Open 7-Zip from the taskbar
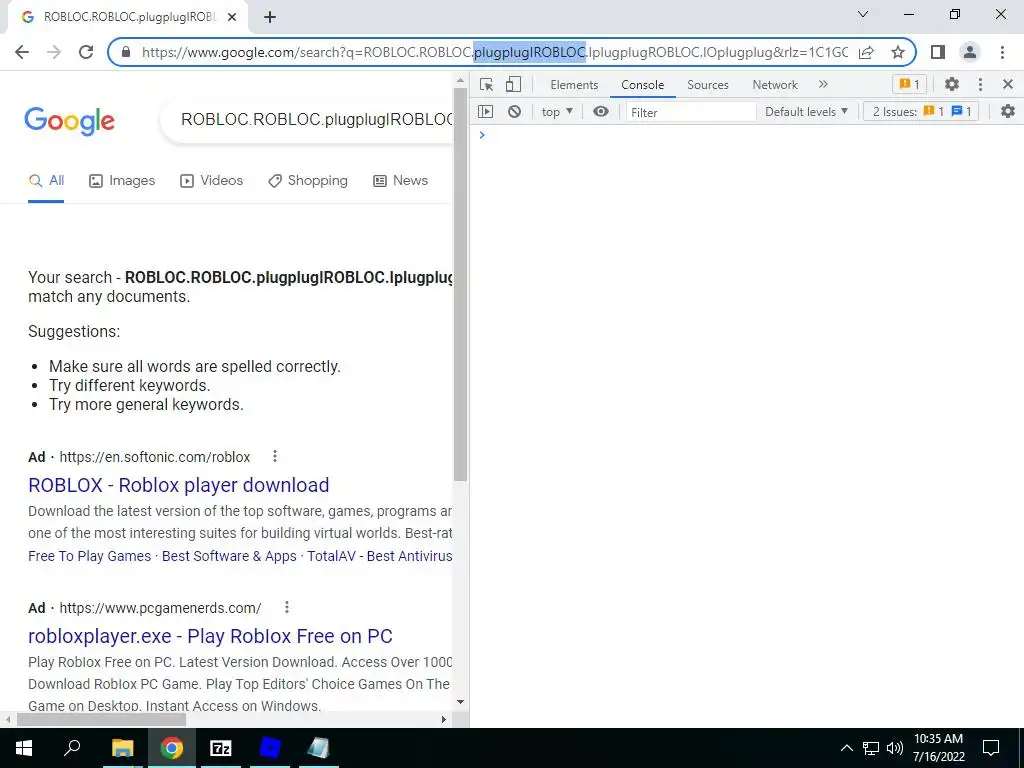1024x768 pixels. point(221,748)
